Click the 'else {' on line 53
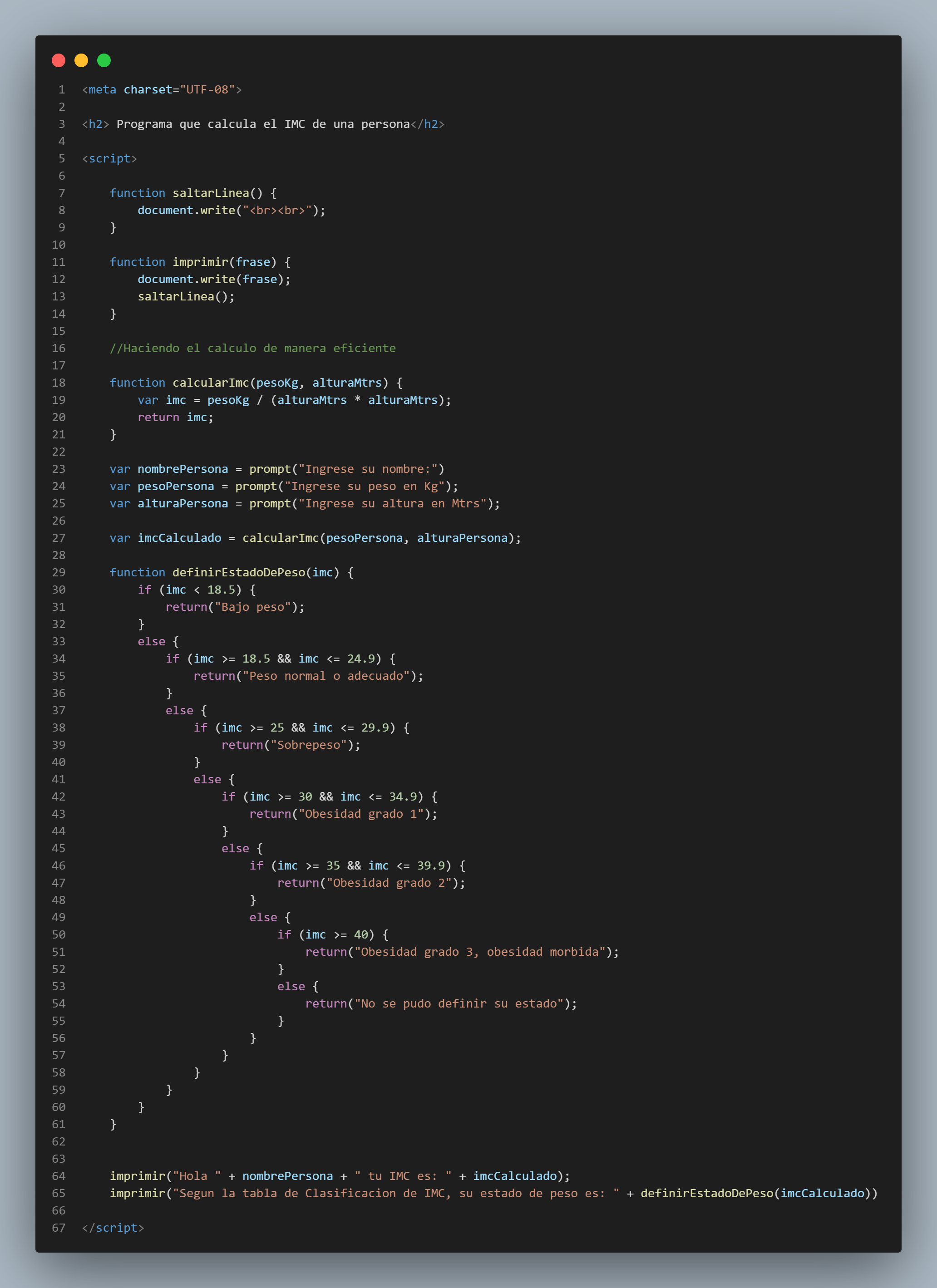The width and height of the screenshot is (937, 1288). (x=298, y=987)
